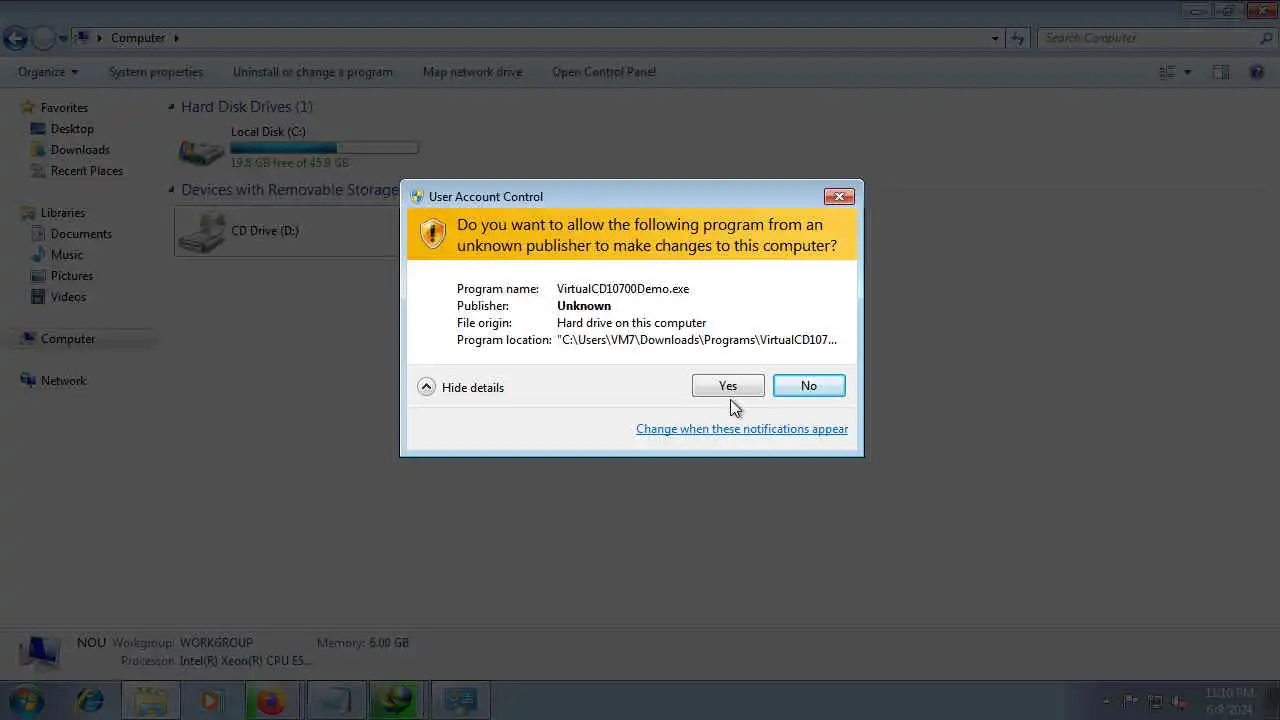Image resolution: width=1280 pixels, height=720 pixels.
Task: Click '19.8 GB free of 45.8 GB' text
Action: tap(290, 163)
